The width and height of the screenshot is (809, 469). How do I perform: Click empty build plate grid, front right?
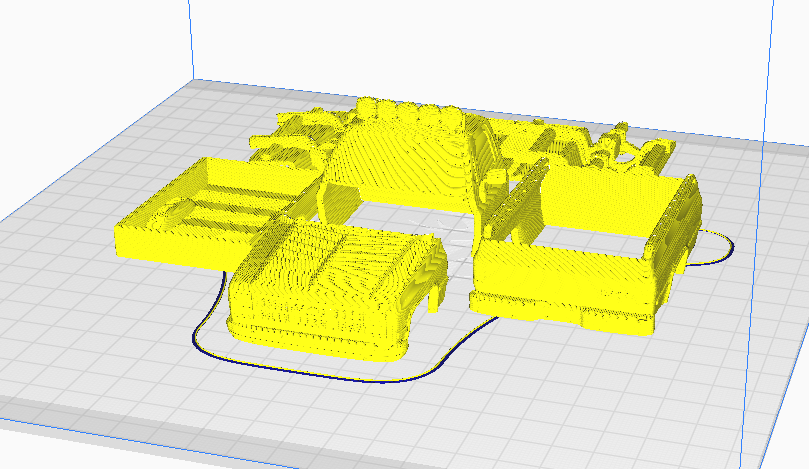pos(650,400)
